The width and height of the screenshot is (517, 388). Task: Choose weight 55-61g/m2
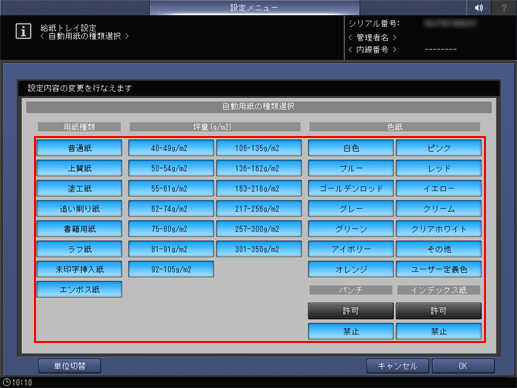tap(171, 188)
